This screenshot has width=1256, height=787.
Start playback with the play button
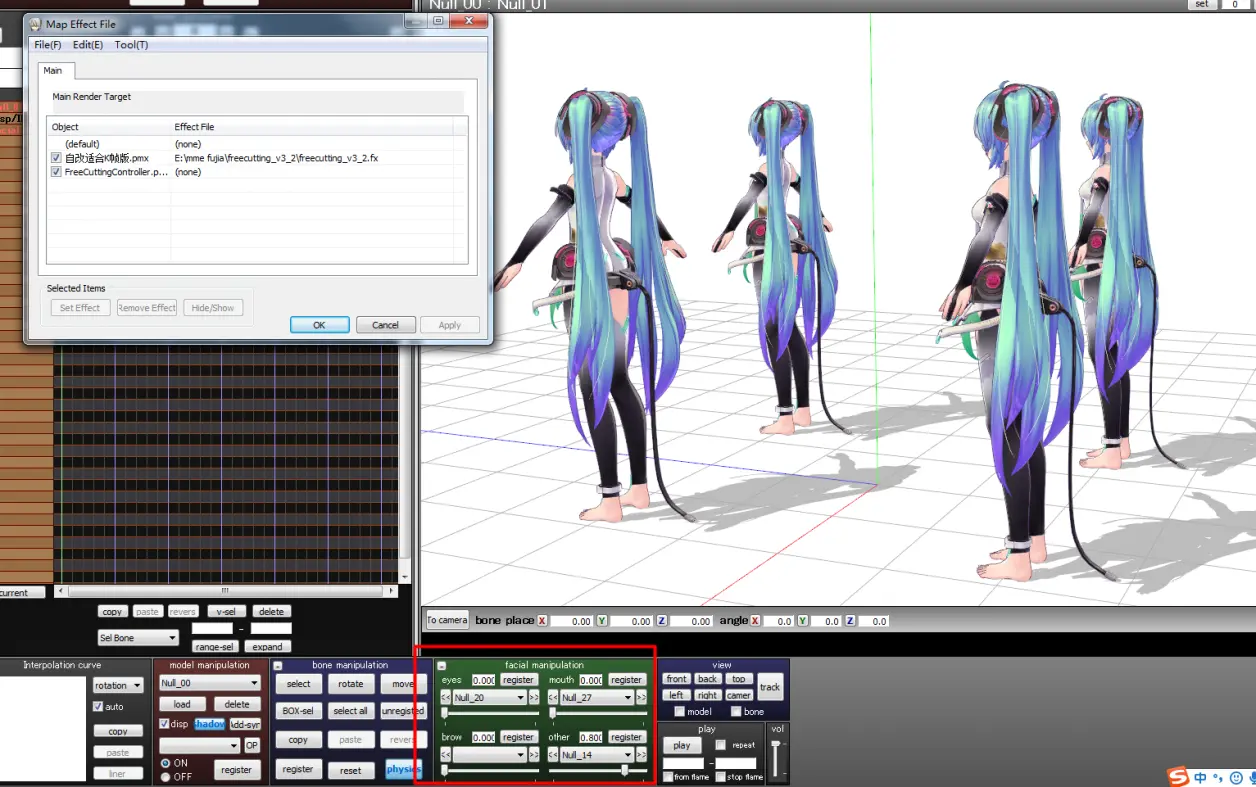[x=682, y=745]
